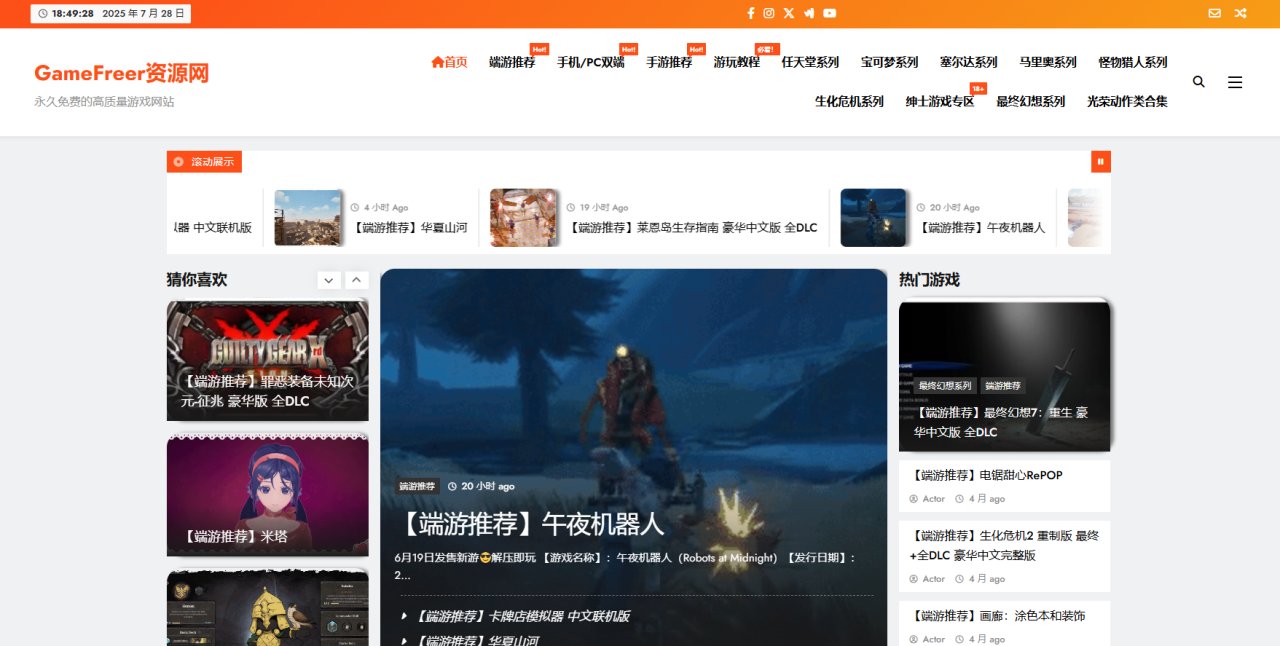Click the 18:49:28 clock display
Image resolution: width=1280 pixels, height=646 pixels.
point(73,14)
